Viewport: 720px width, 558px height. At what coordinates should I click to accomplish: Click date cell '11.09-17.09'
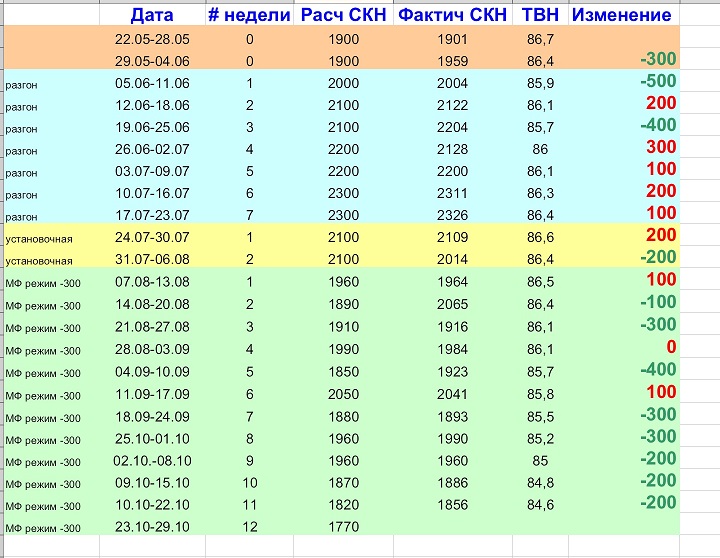152,395
